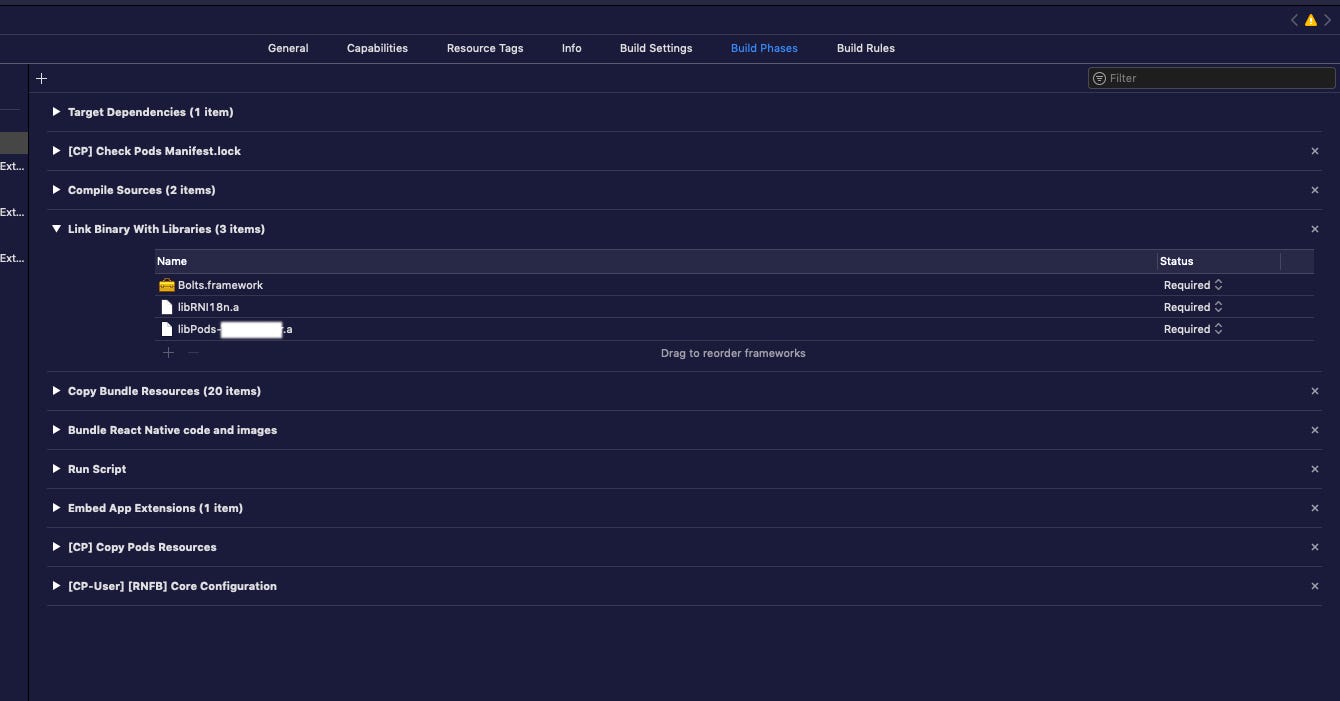Change libPods library Required status
The width and height of the screenshot is (1340, 701).
point(1193,329)
